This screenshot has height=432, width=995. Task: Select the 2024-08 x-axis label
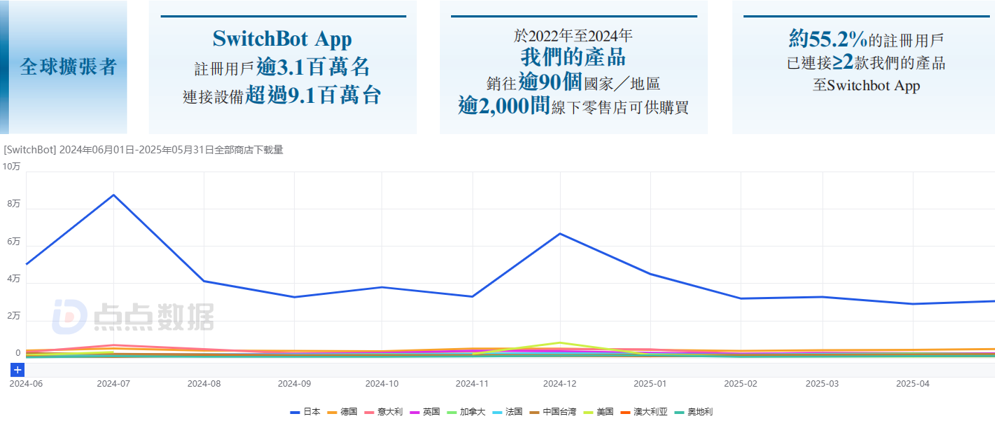point(204,384)
